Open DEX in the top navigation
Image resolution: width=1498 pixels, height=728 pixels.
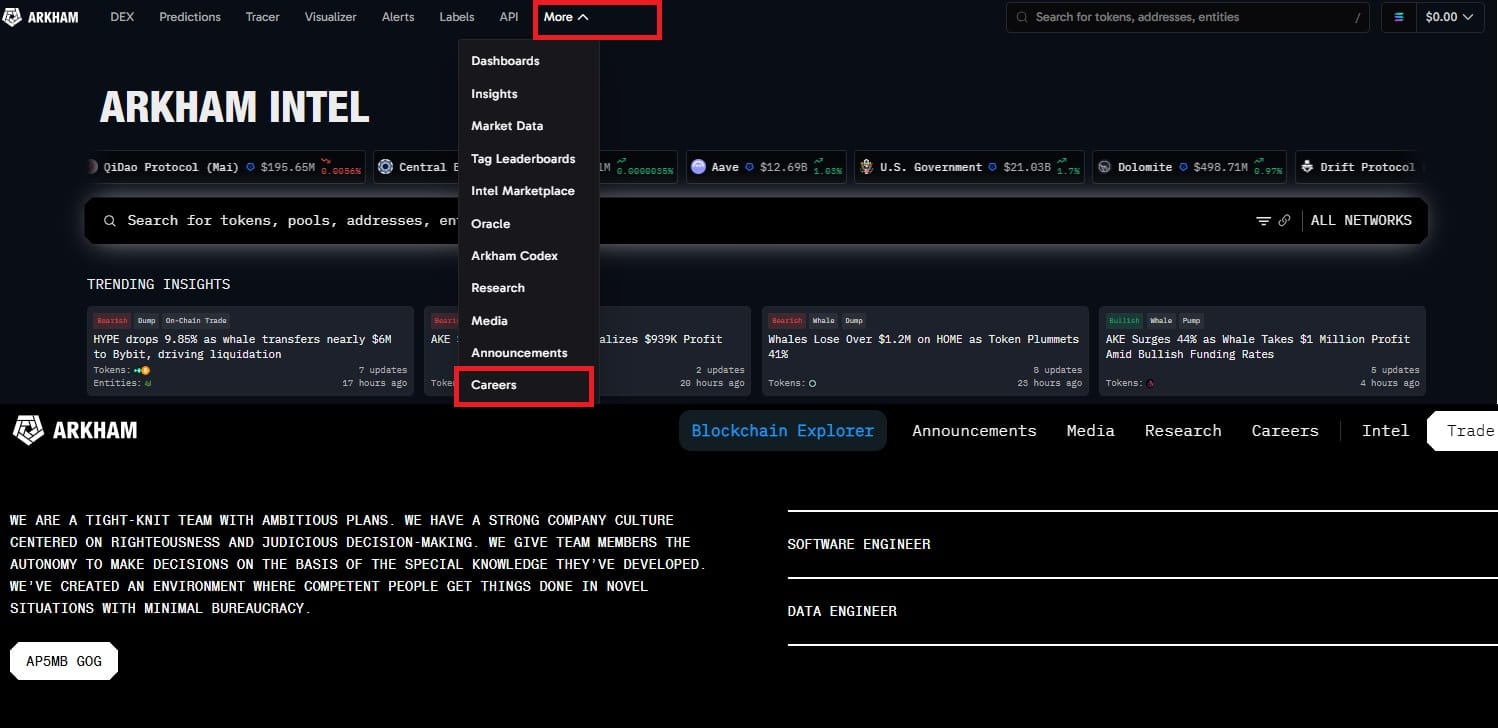[x=122, y=17]
